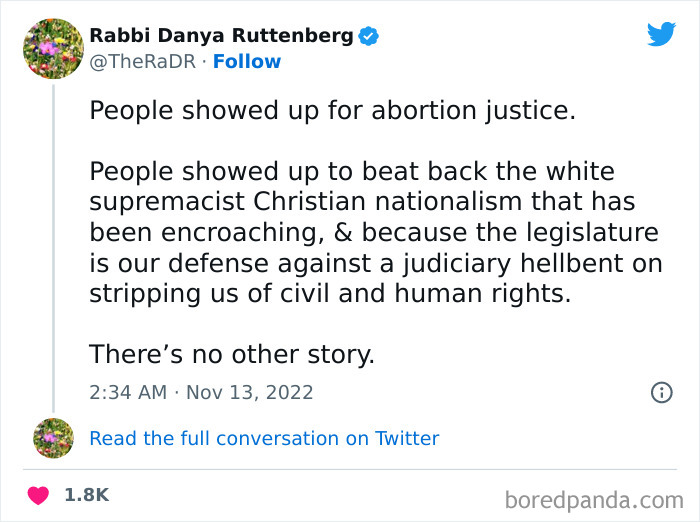Like the tweet with the heart icon
This screenshot has width=700, height=522.
(38, 495)
